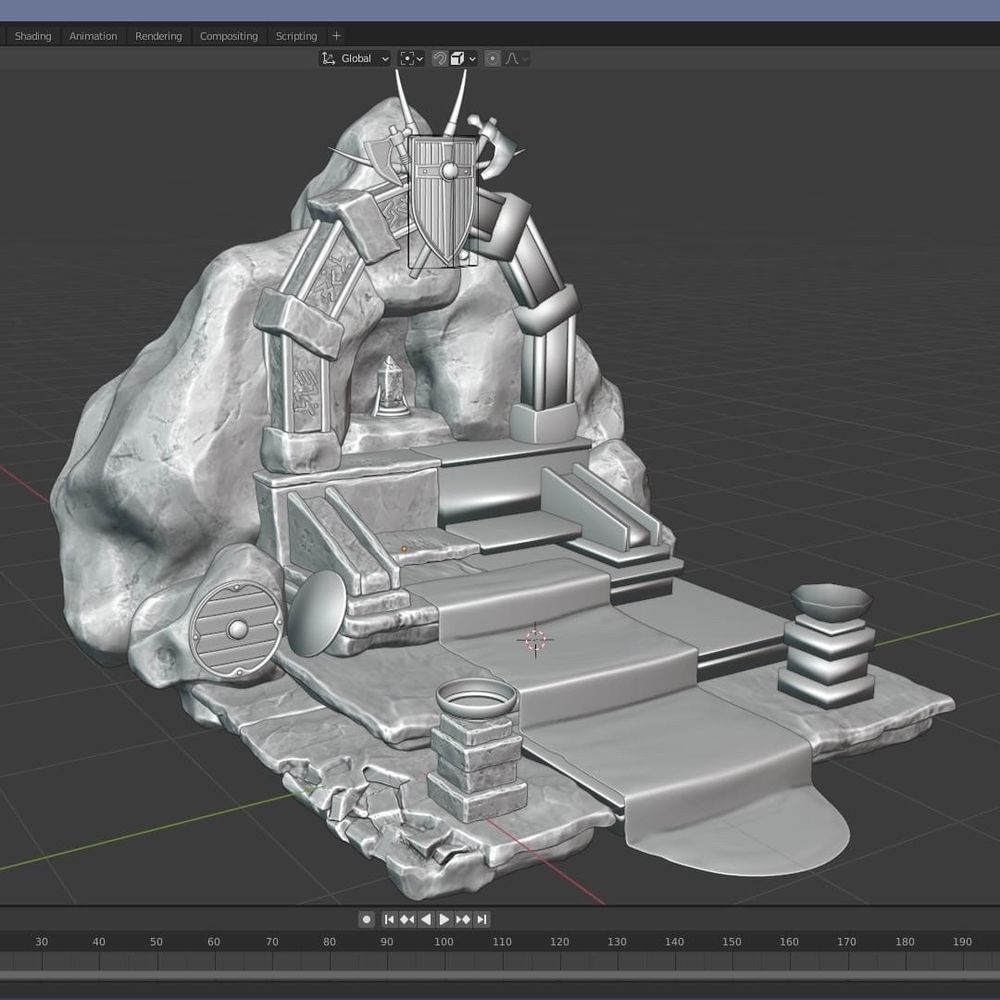Click frame 180 in the timeline

point(904,941)
